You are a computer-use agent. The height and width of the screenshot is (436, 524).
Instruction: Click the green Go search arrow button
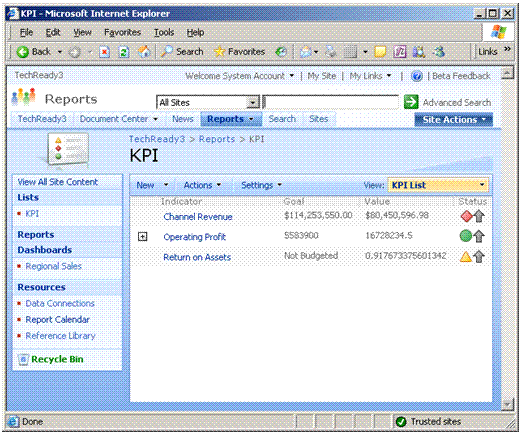pos(411,102)
